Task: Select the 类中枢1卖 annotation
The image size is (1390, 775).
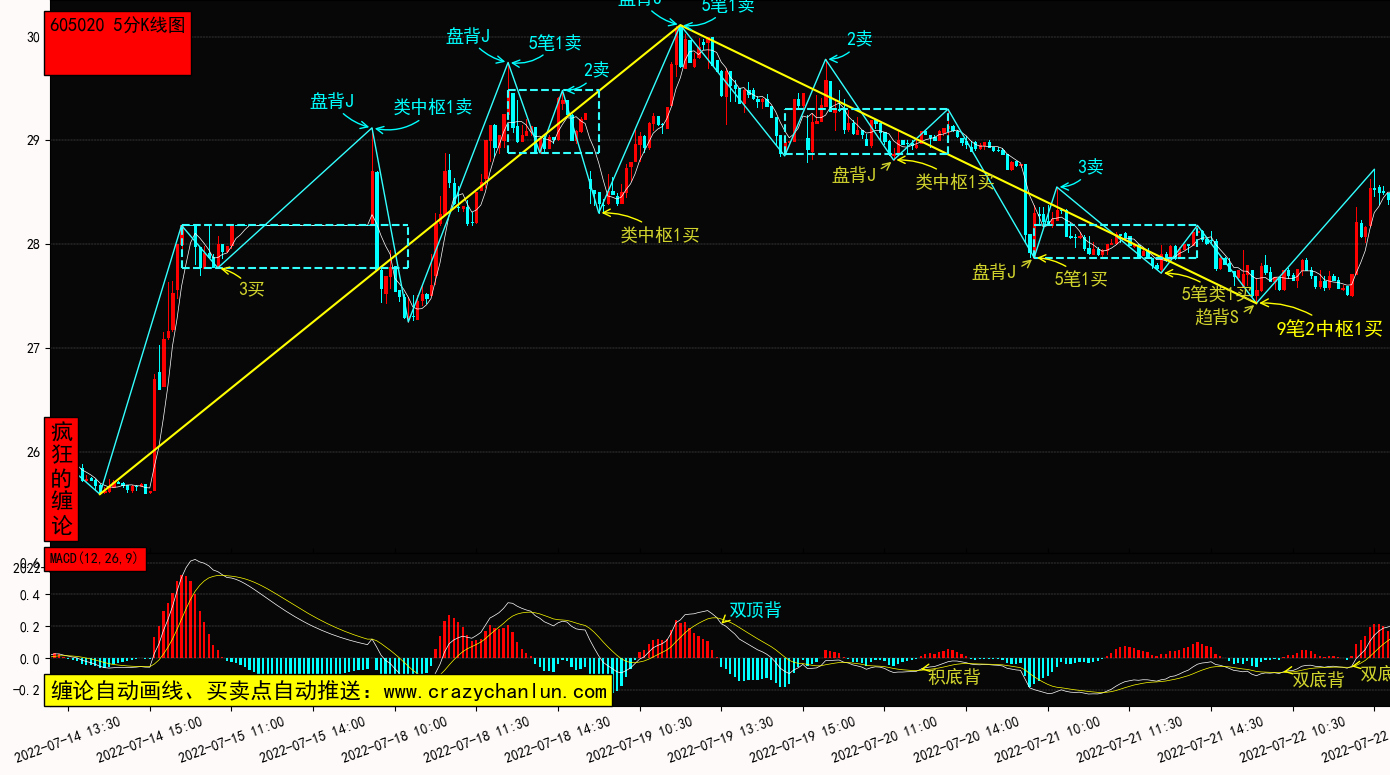Action: 432,107
